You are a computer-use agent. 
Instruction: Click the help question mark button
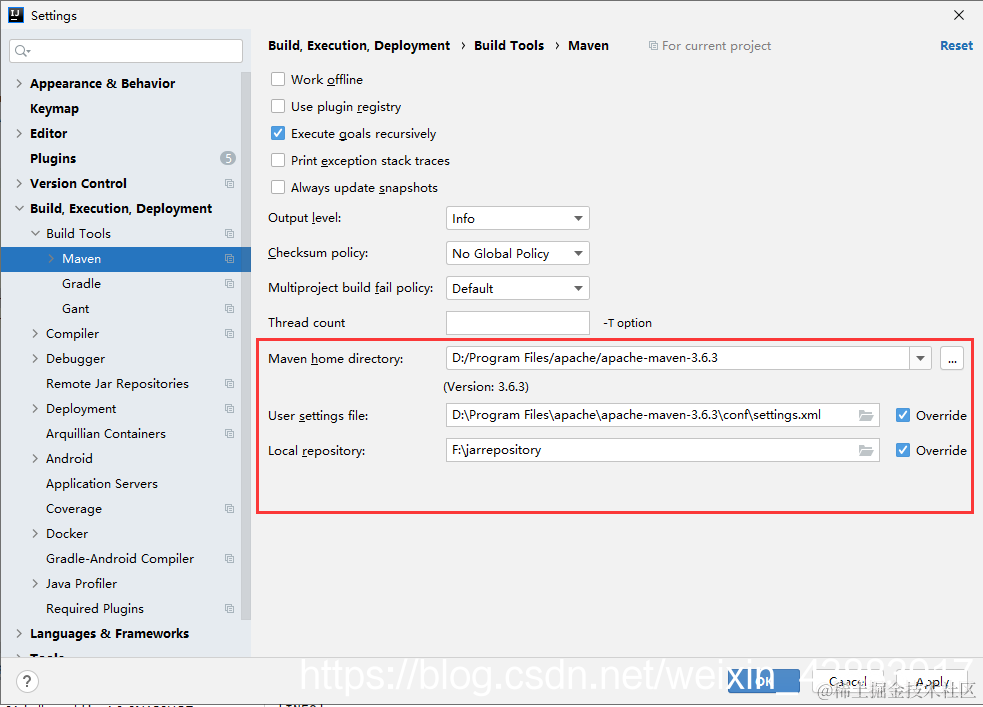[27, 681]
